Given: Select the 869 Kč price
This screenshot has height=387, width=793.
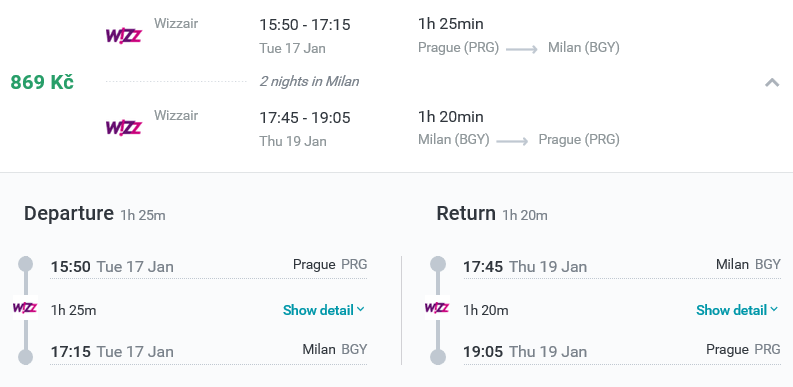Looking at the screenshot, I should point(42,82).
